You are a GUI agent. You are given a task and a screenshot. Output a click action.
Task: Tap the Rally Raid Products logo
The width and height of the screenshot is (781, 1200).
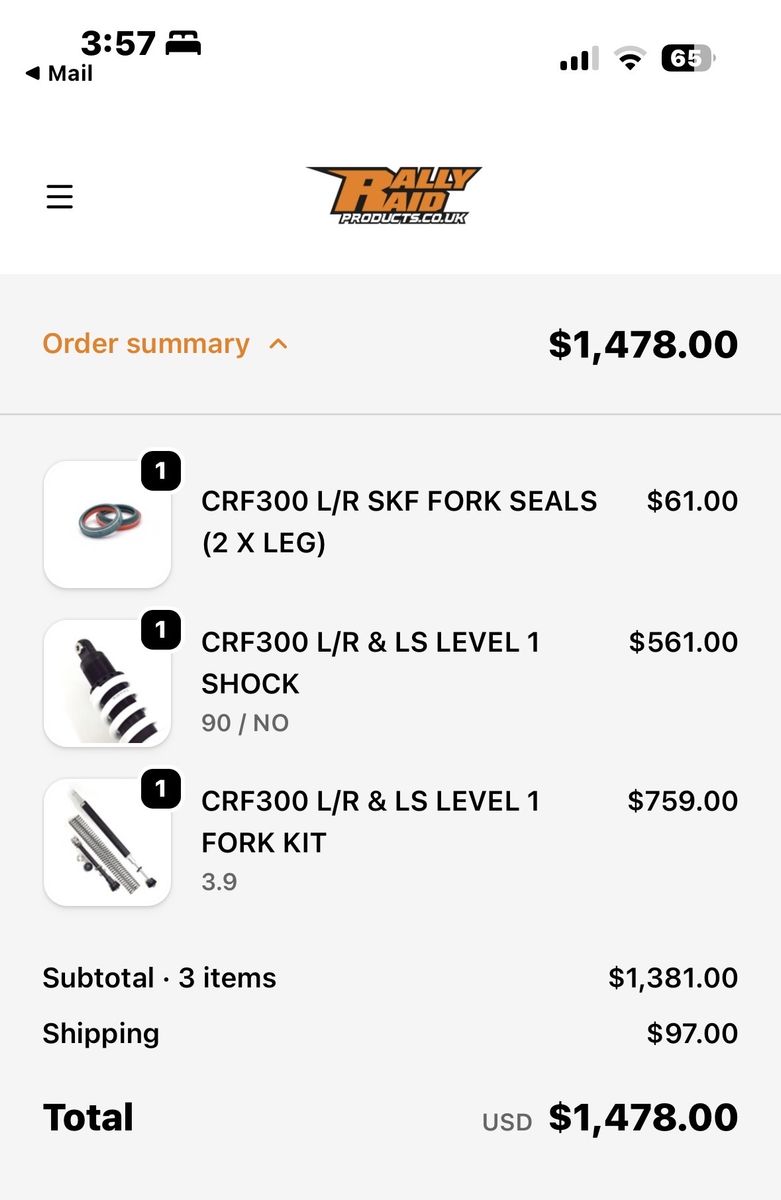[x=393, y=195]
